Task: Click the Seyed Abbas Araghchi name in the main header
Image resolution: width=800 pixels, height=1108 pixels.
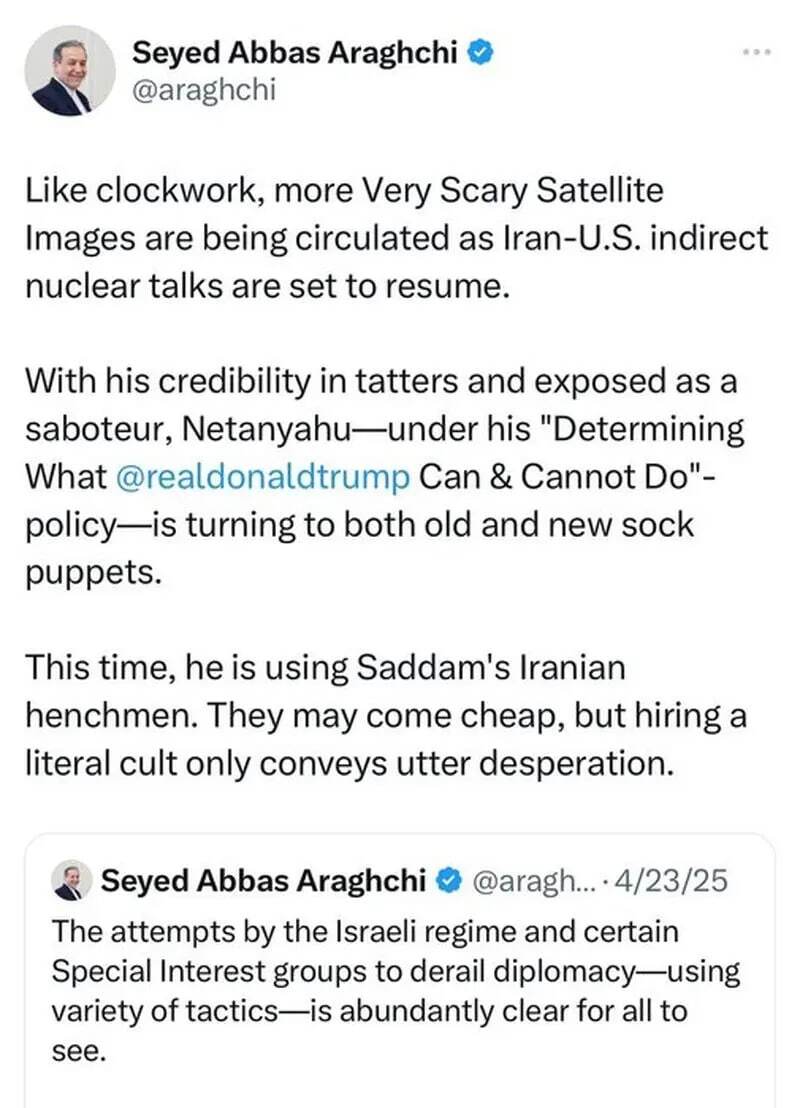Action: [298, 53]
